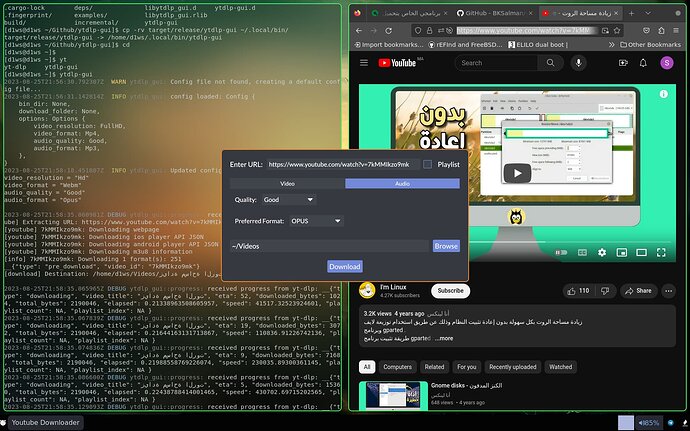690x431 pixels.
Task: Go back in Firefox
Action: [359, 30]
